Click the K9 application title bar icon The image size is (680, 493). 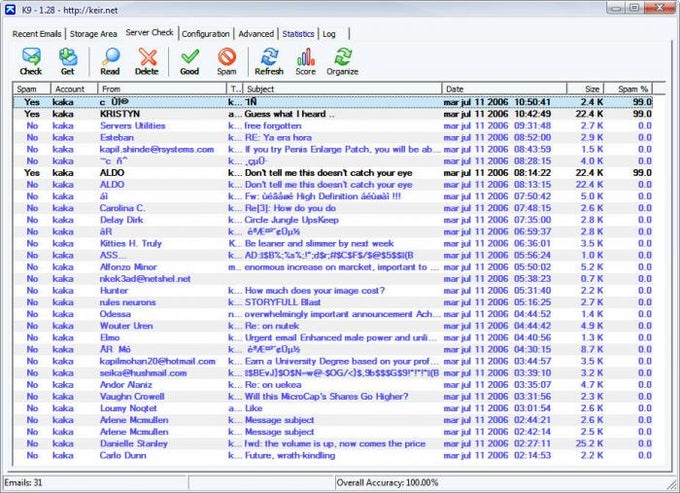click(x=10, y=9)
